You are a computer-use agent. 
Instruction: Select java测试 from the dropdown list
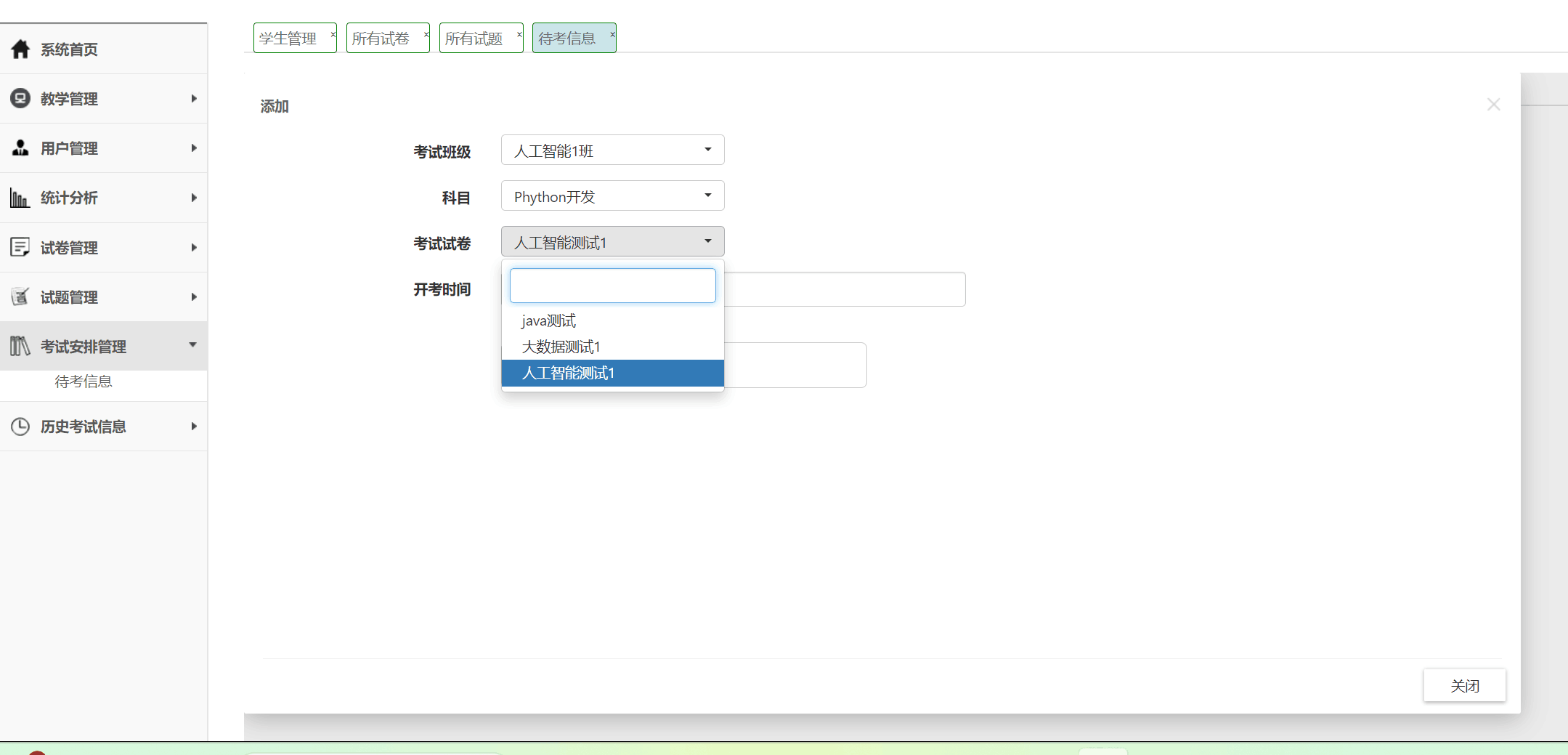(x=612, y=320)
